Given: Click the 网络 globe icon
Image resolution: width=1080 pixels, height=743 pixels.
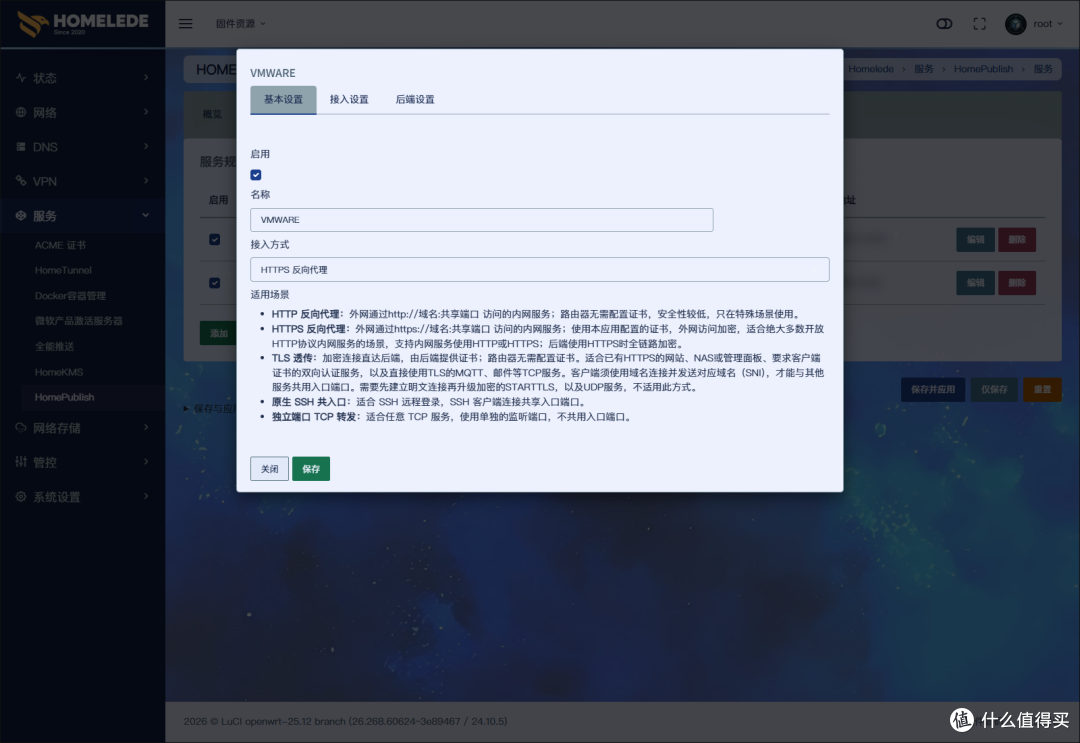Looking at the screenshot, I should (21, 112).
